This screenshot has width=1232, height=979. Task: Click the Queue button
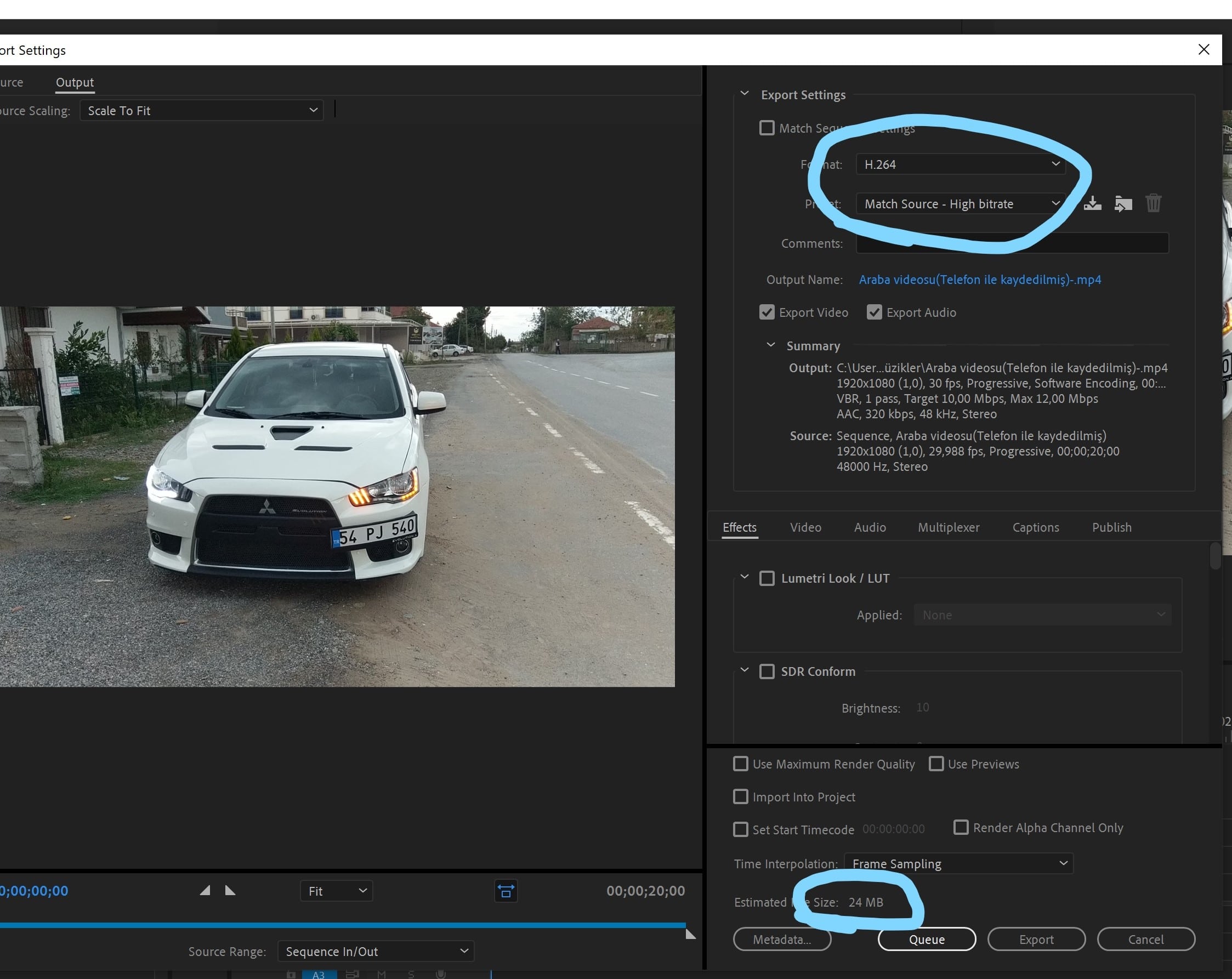[x=926, y=939]
